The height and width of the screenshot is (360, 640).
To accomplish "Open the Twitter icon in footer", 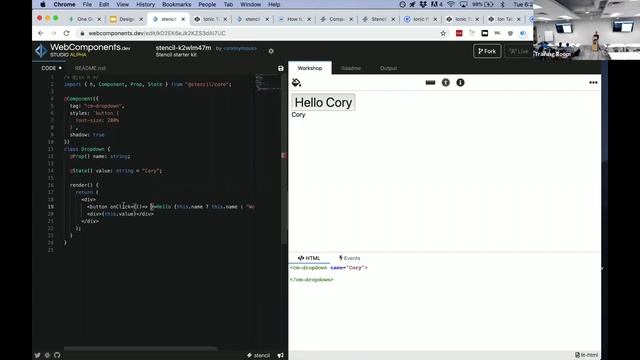I will tap(38, 355).
